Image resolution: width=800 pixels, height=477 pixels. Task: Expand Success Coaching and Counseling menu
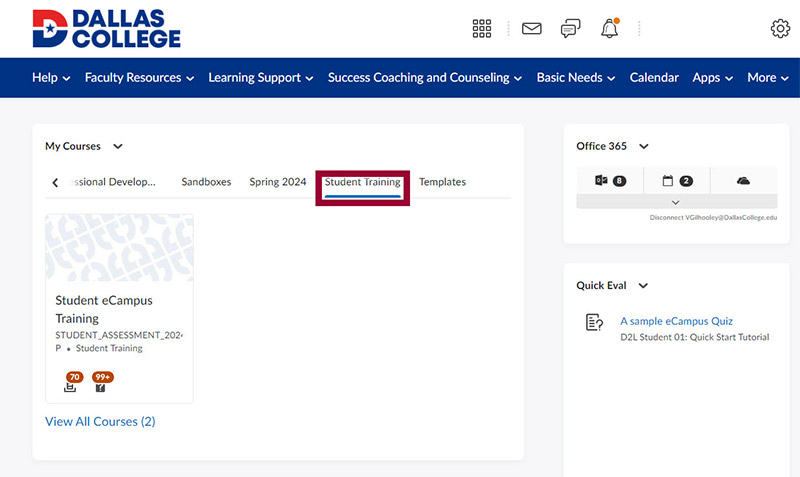(x=424, y=78)
